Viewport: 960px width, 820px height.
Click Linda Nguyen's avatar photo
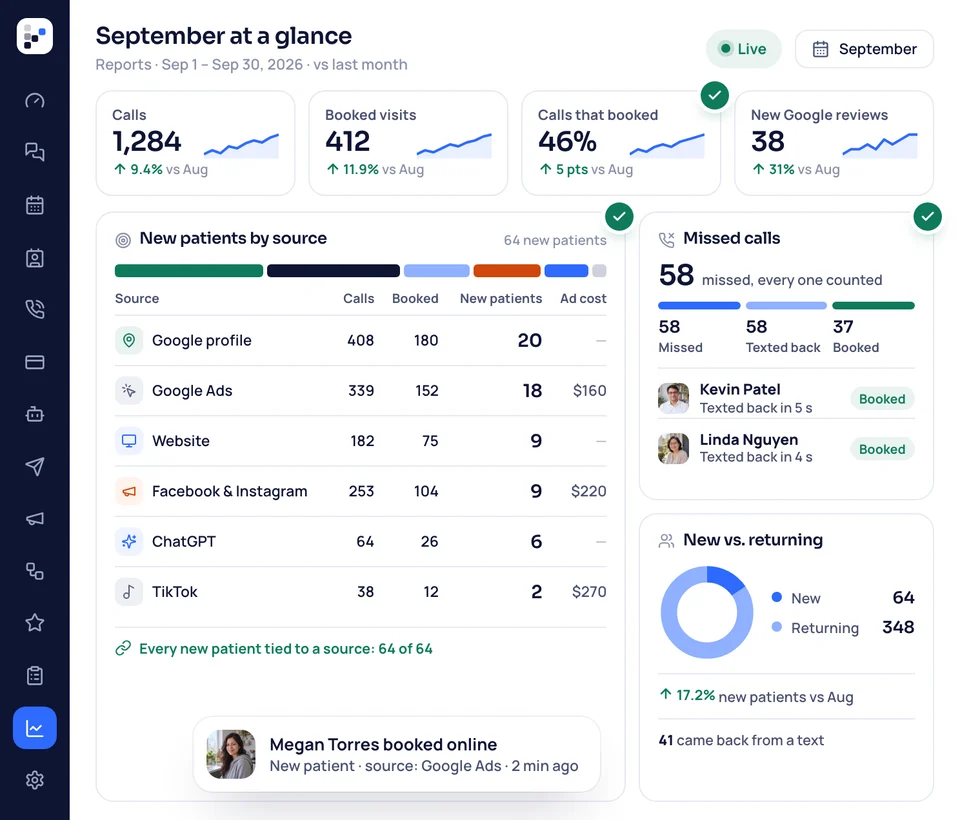tap(673, 449)
